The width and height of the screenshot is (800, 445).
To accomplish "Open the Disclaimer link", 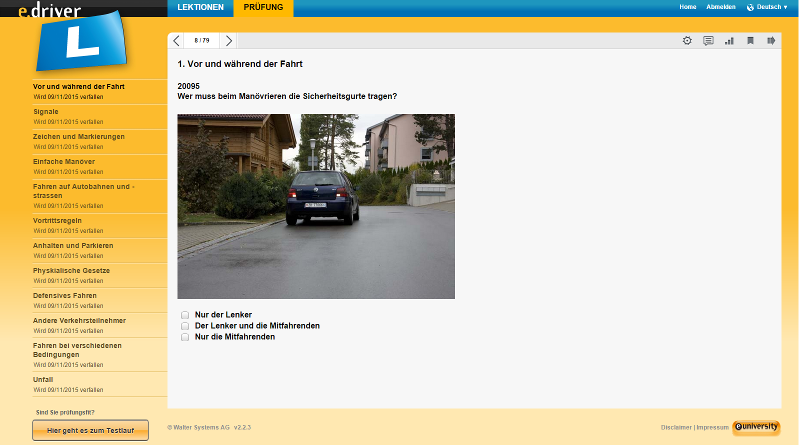I will point(676,428).
